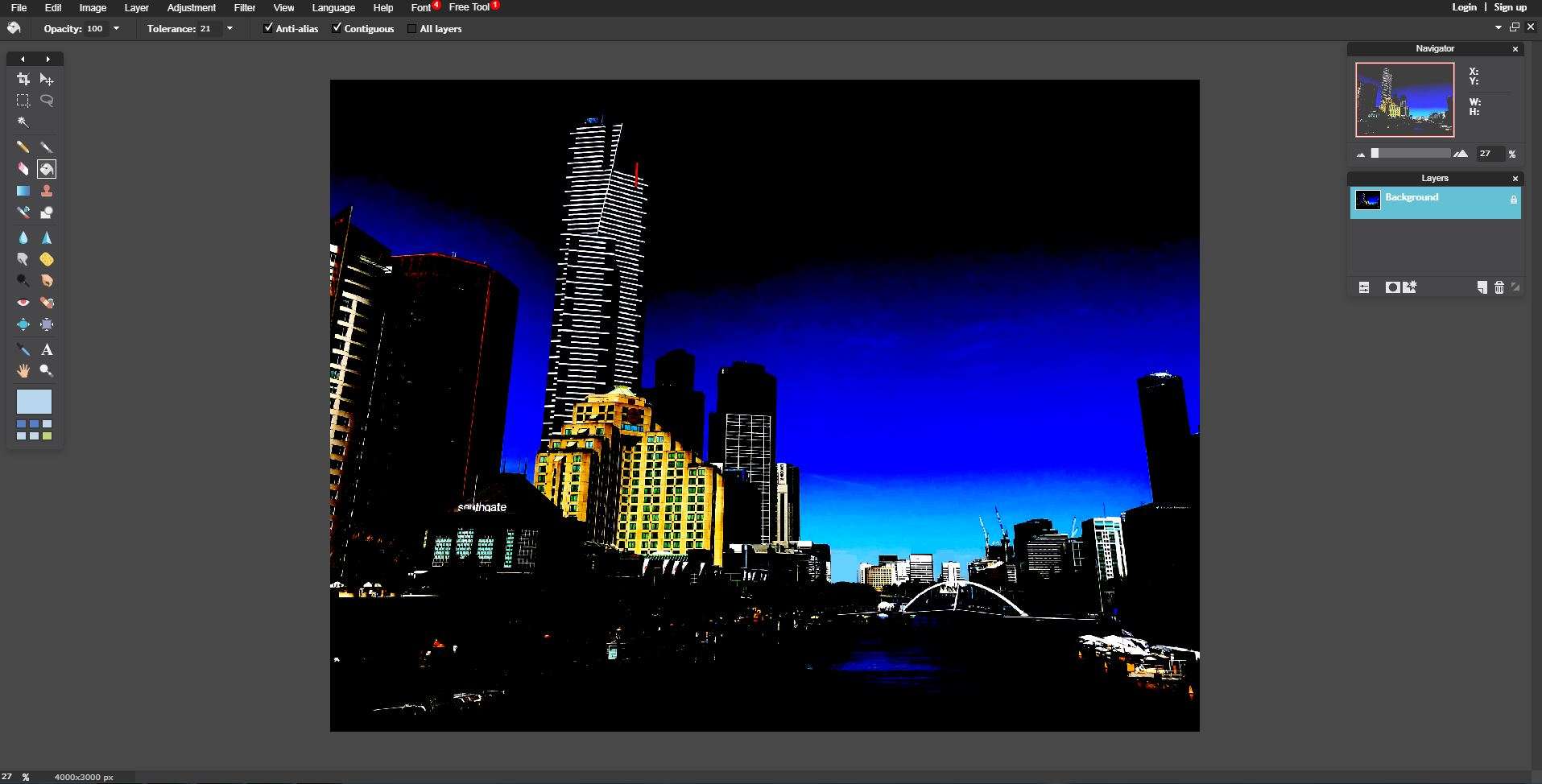The image size is (1542, 784).
Task: Select the Magic Wand tool
Action: click(x=23, y=122)
